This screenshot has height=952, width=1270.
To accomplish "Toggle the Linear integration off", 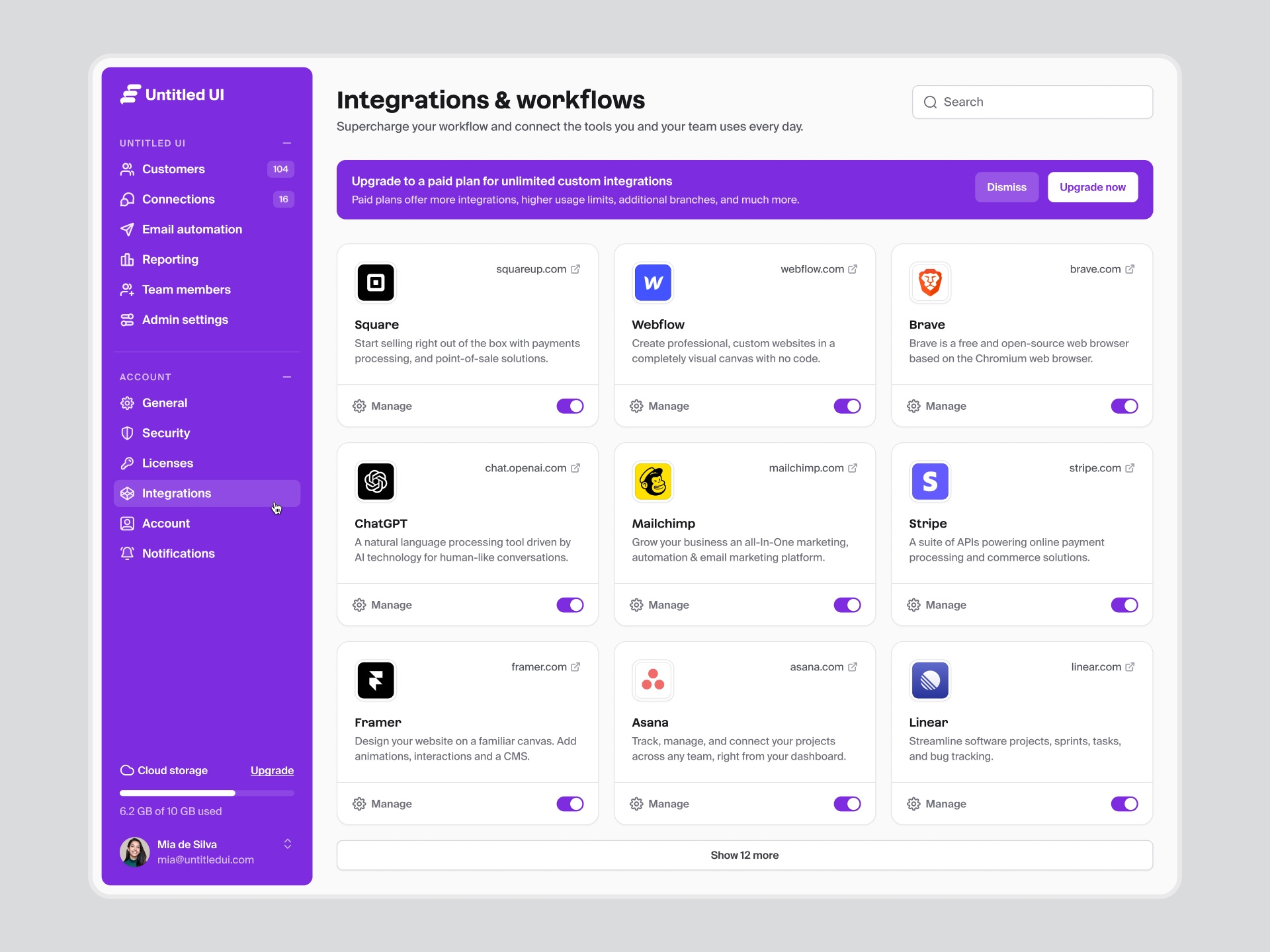I will pos(1125,804).
